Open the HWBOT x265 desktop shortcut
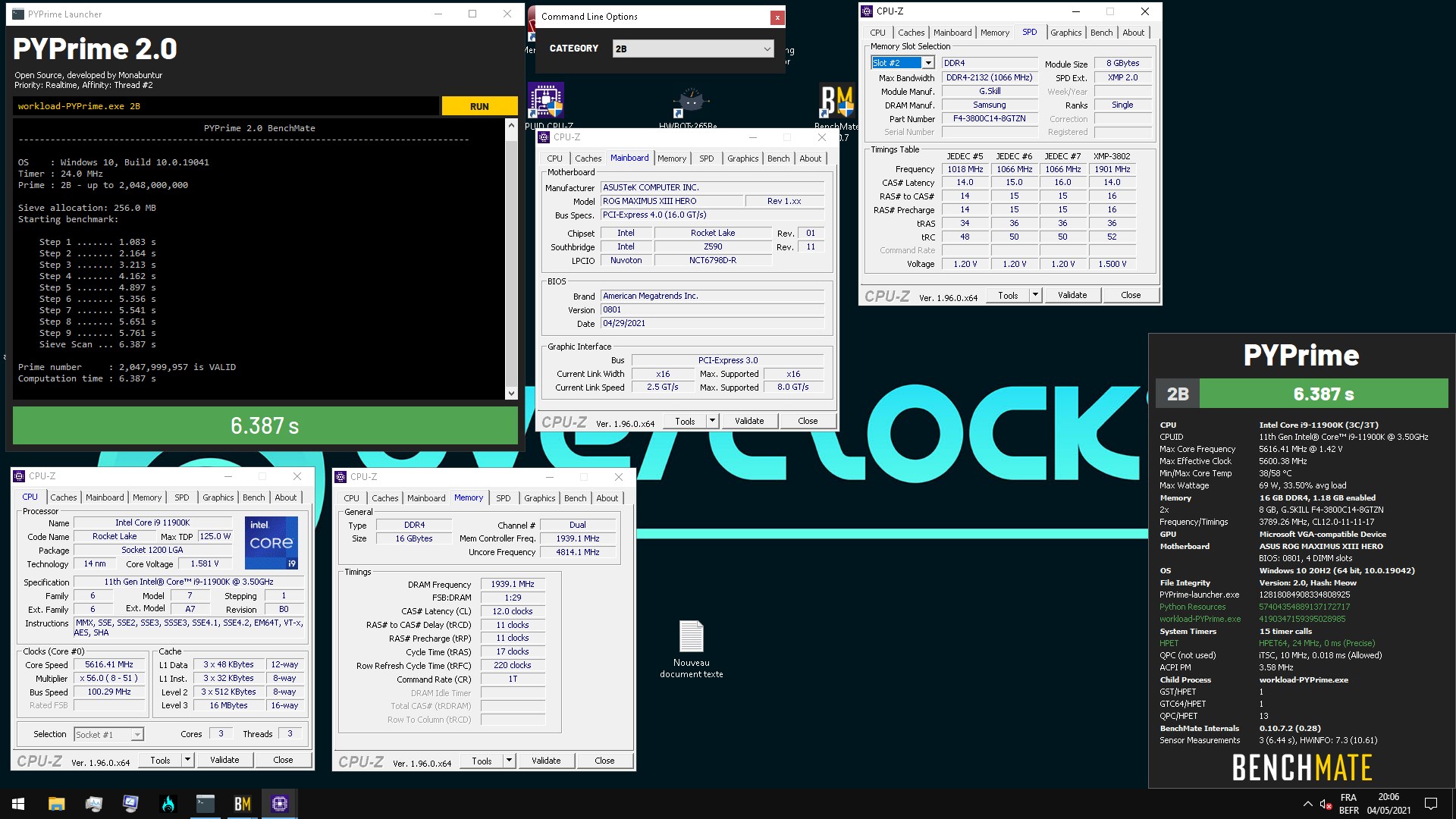1456x819 pixels. click(x=689, y=105)
